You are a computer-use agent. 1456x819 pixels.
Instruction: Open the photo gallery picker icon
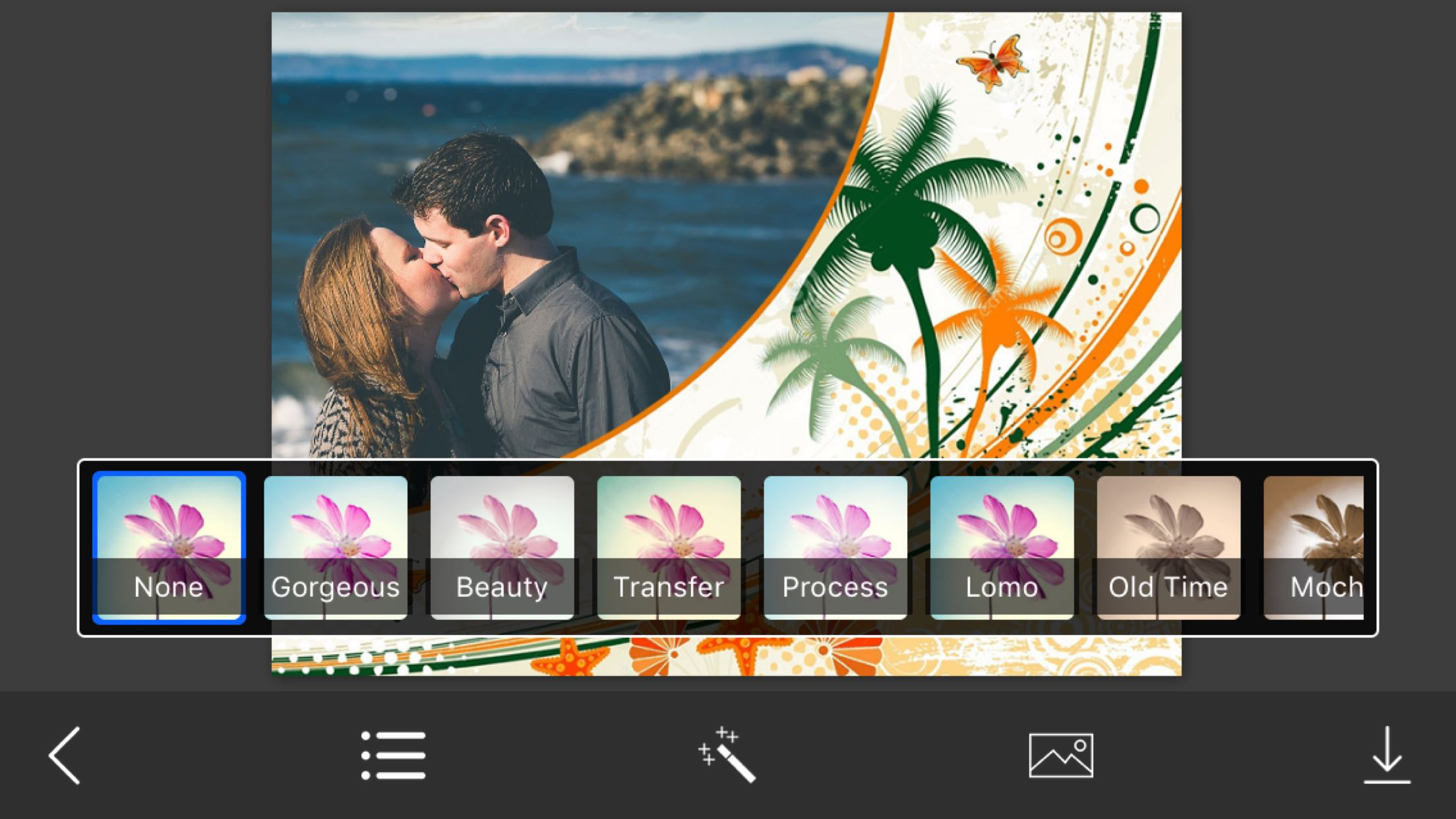click(x=1060, y=756)
